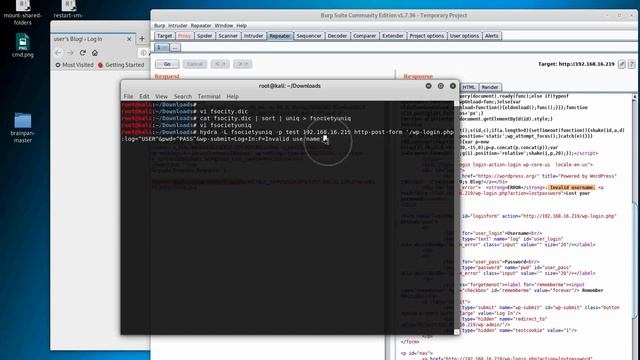Go to next request in Repeater history

coord(242,64)
